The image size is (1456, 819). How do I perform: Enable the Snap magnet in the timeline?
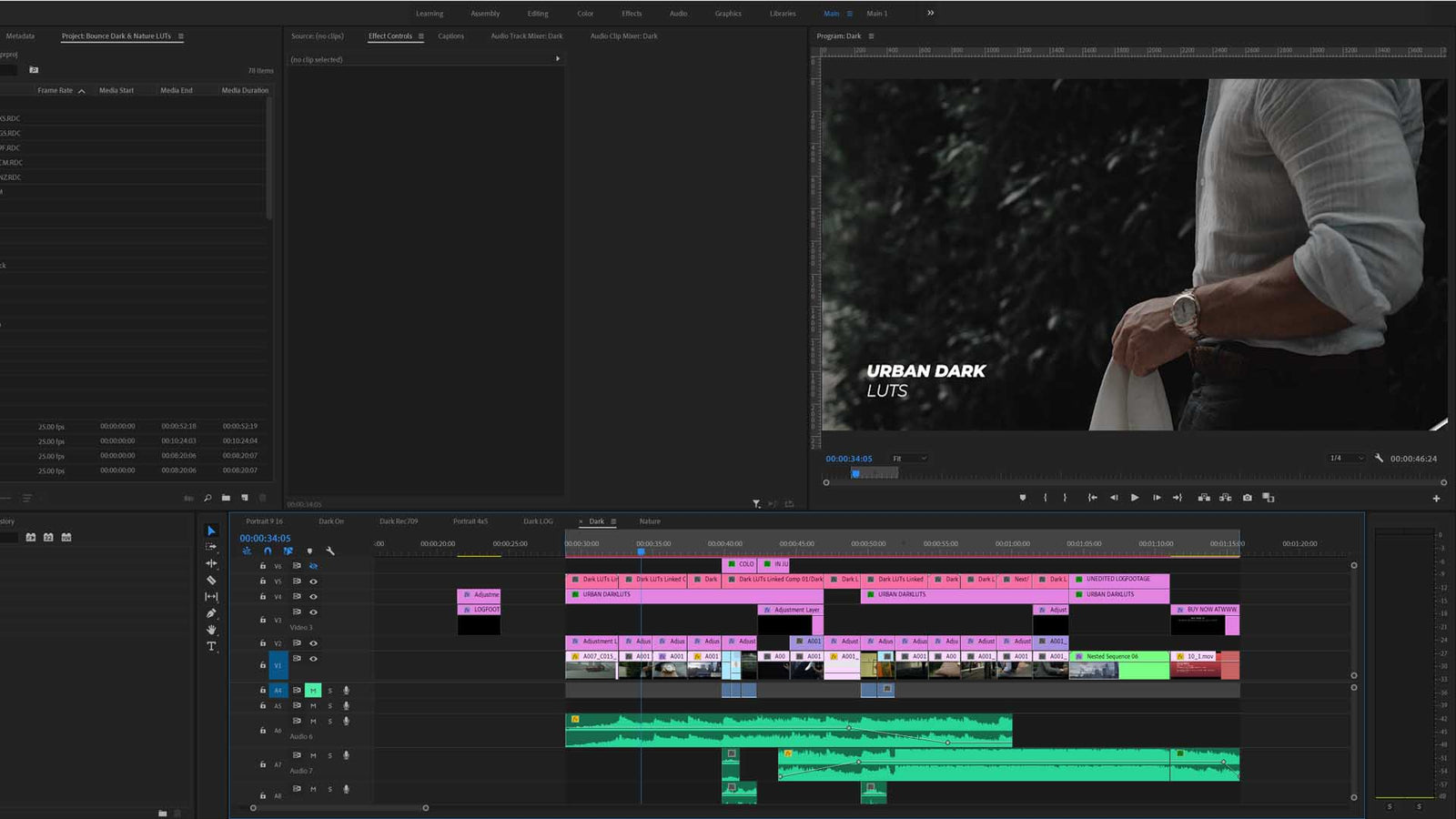(268, 551)
